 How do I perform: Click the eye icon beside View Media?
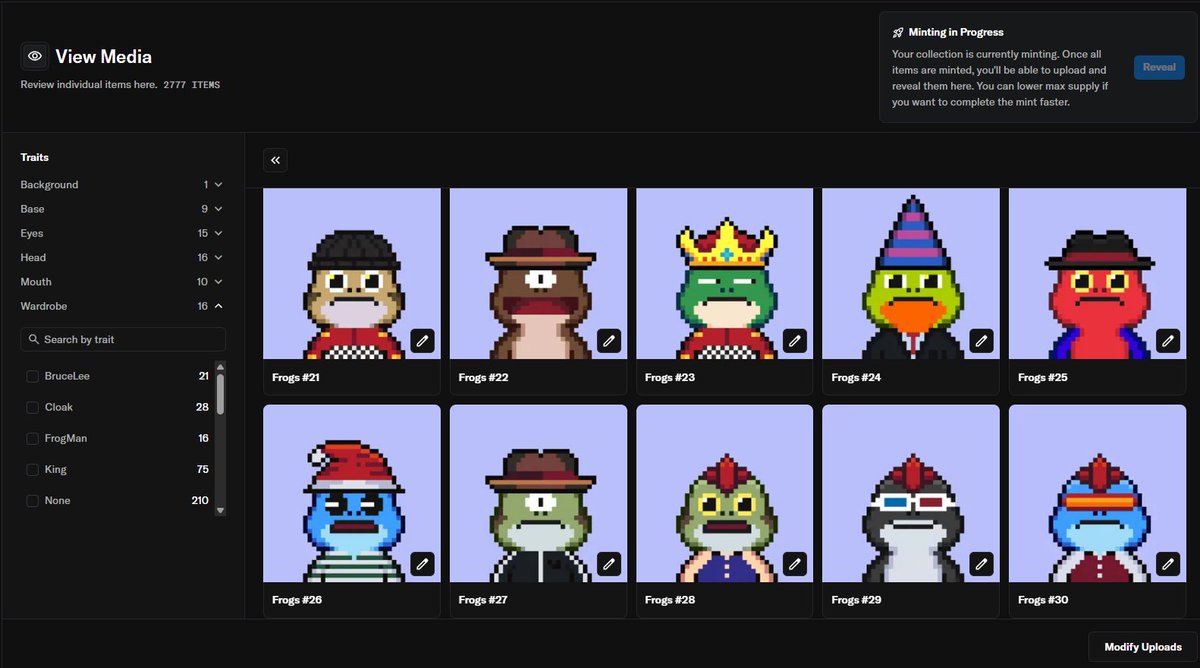click(35, 56)
